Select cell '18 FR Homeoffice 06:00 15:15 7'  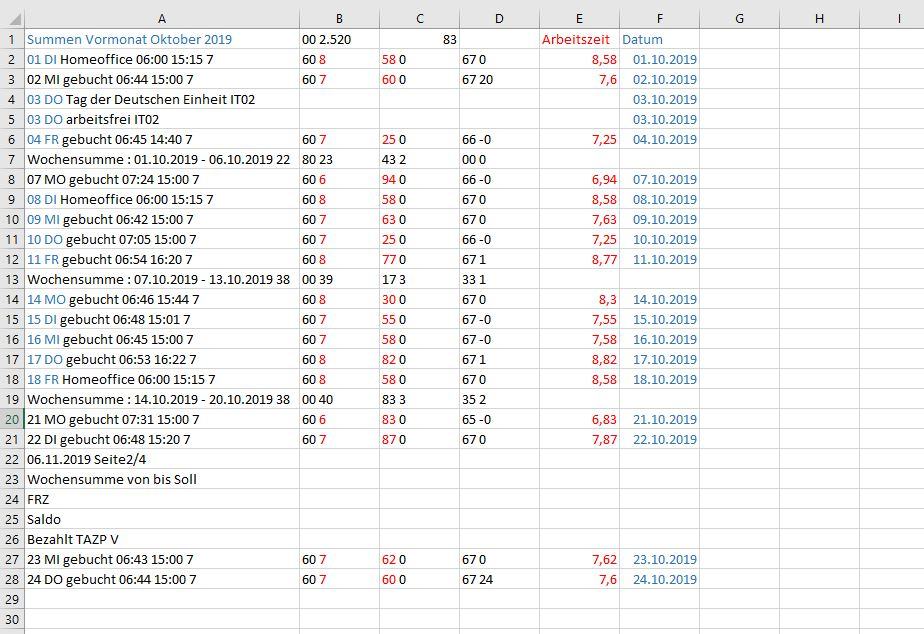(161, 379)
